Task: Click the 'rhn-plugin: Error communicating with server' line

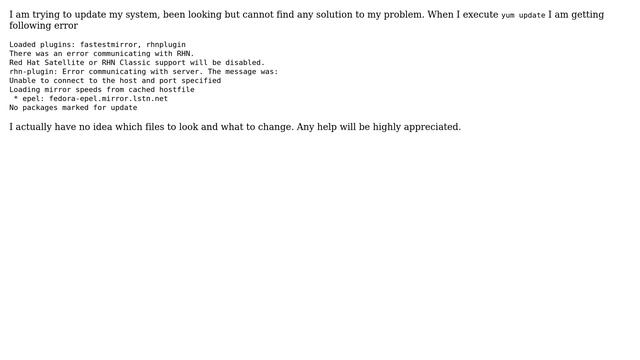Action: 144,71
